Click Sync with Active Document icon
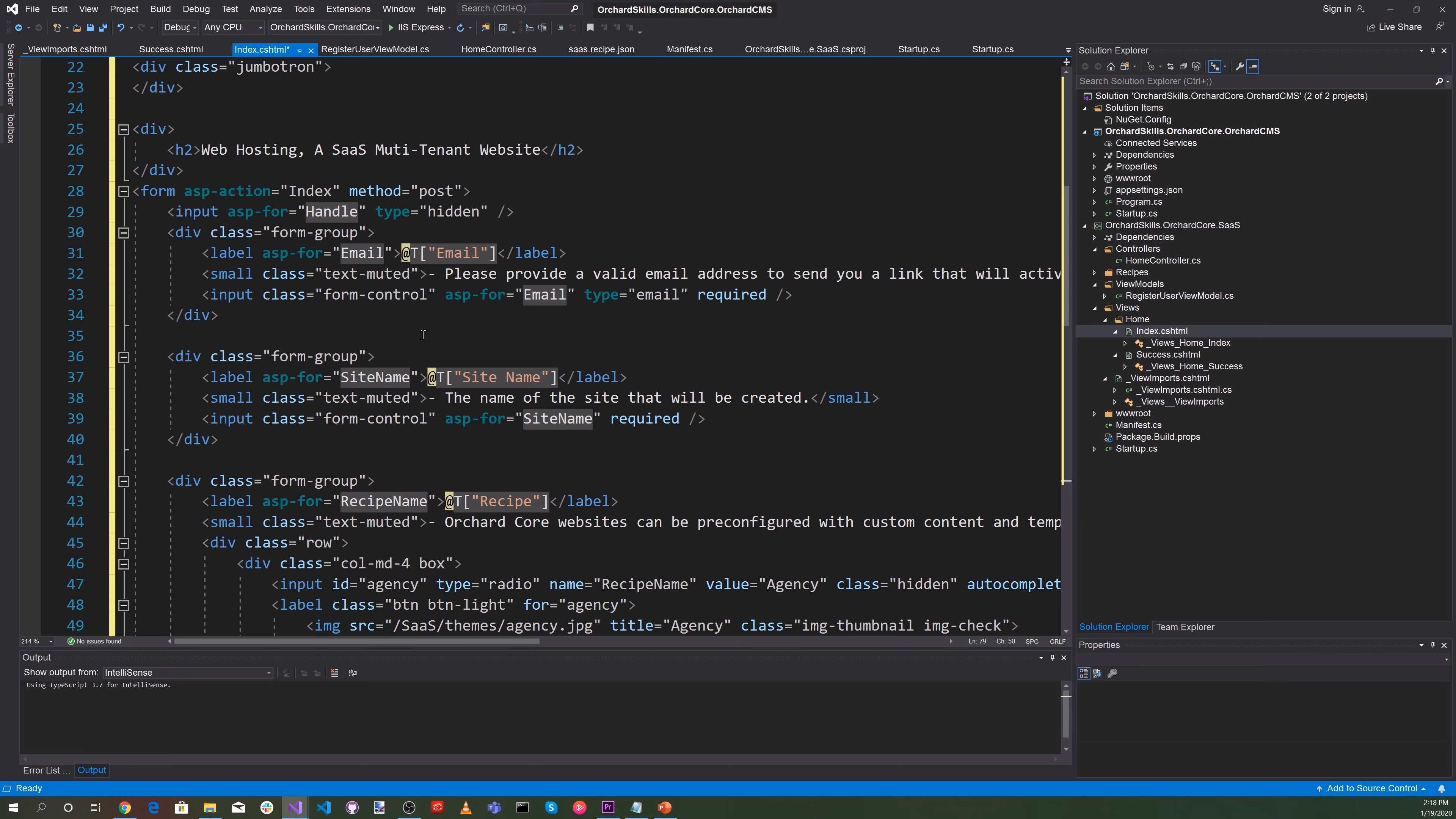The width and height of the screenshot is (1456, 819). [1170, 66]
